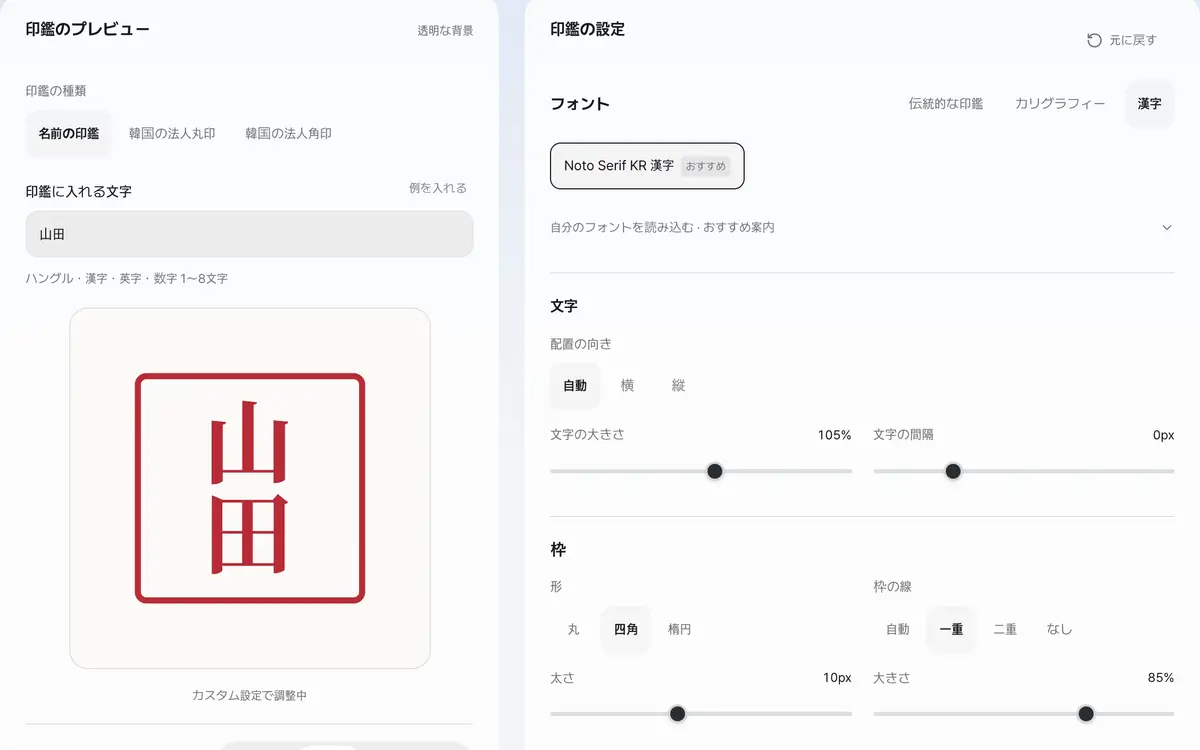
Task: Choose the Noto Serif KR 漢字 font
Action: tap(647, 166)
